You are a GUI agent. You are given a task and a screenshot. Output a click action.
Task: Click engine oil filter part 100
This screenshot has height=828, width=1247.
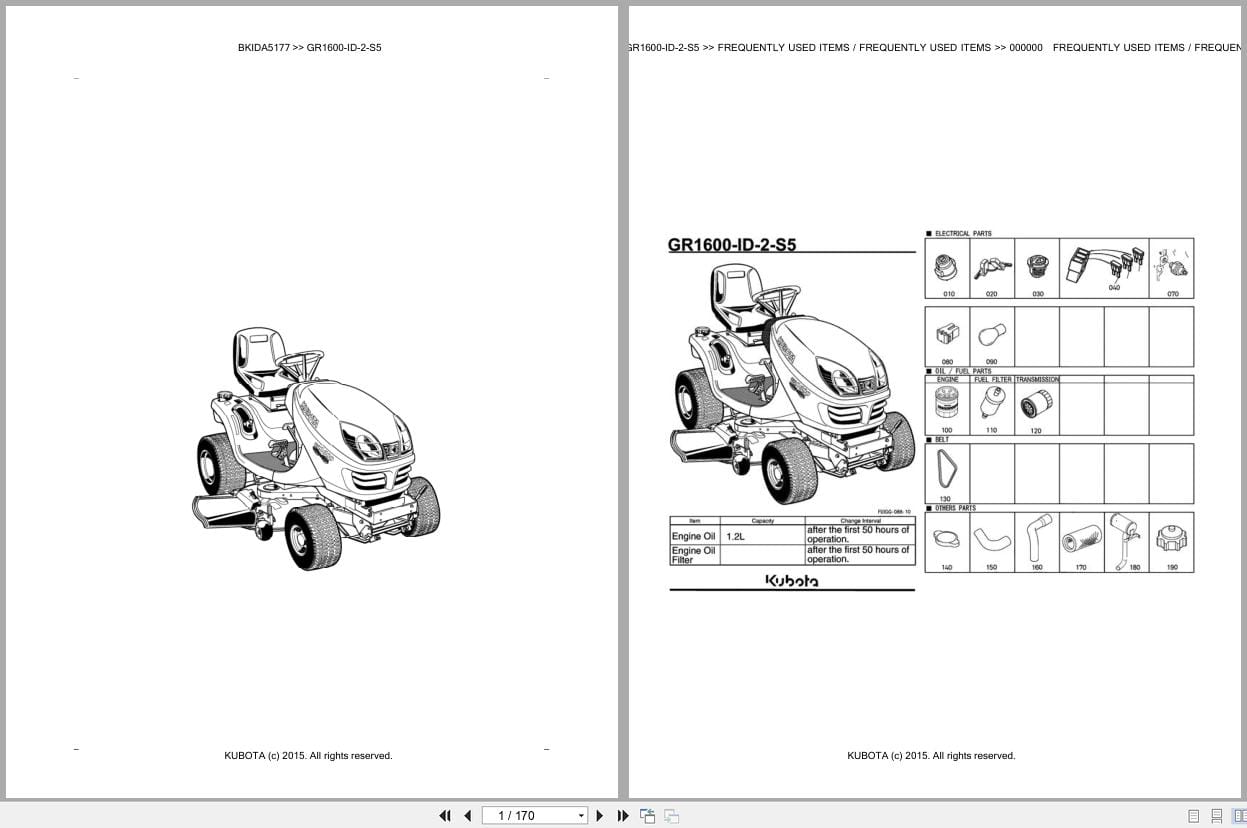pos(947,404)
